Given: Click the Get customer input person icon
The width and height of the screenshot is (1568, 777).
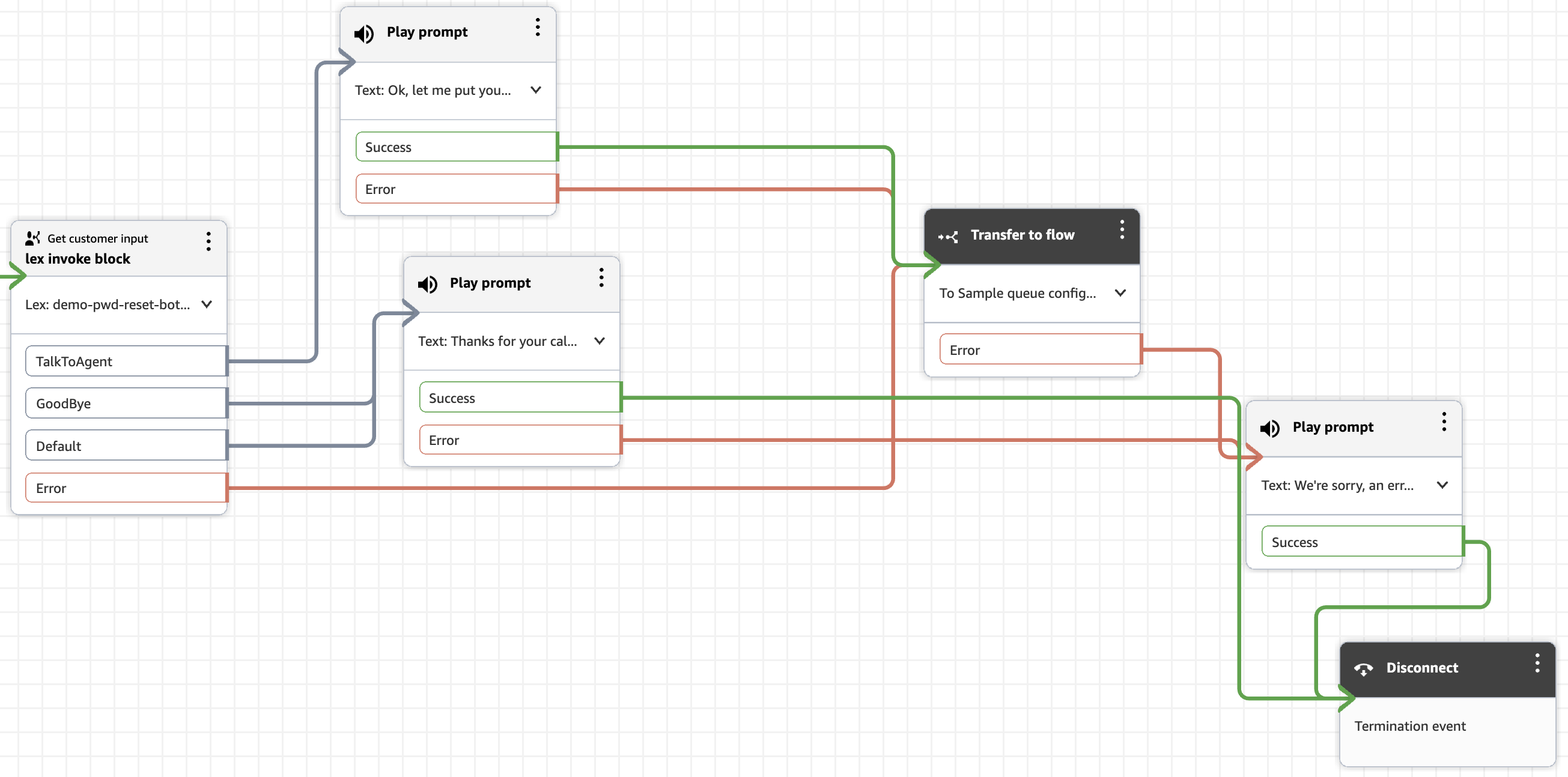Looking at the screenshot, I should (33, 238).
